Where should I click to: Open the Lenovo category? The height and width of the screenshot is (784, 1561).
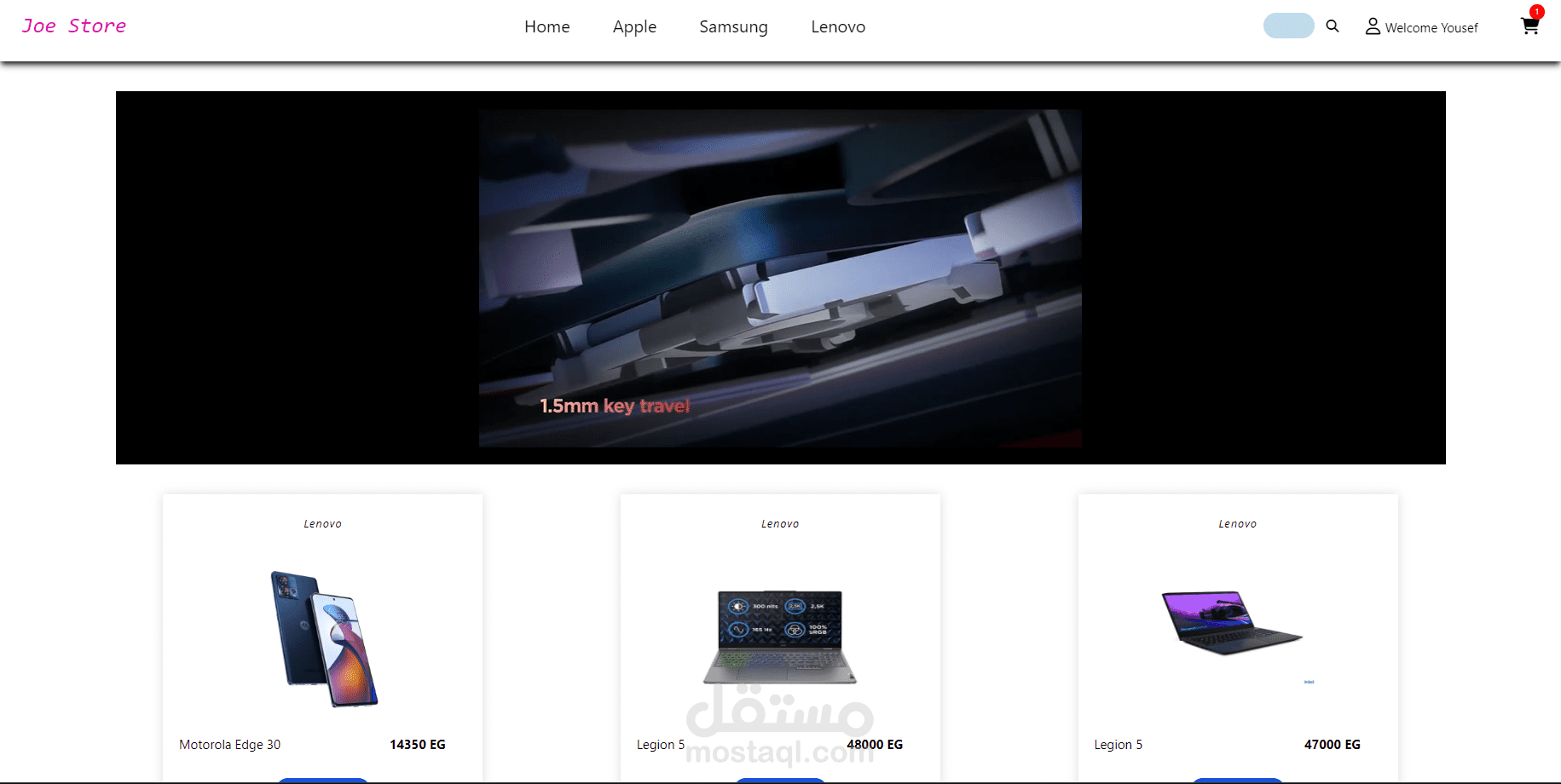tap(838, 26)
